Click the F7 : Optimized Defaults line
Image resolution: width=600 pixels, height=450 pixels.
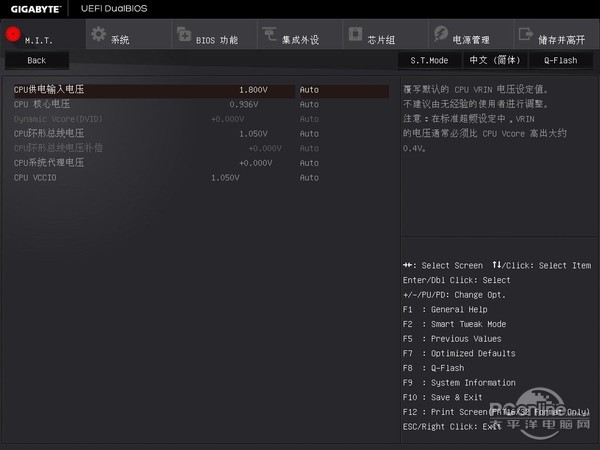tap(459, 353)
